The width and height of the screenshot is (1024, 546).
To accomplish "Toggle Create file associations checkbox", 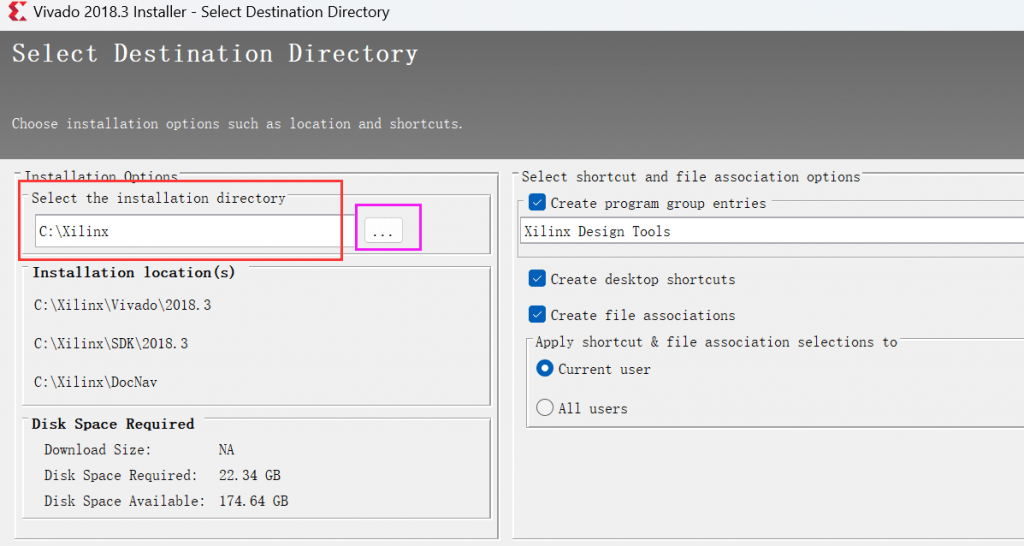I will [537, 315].
